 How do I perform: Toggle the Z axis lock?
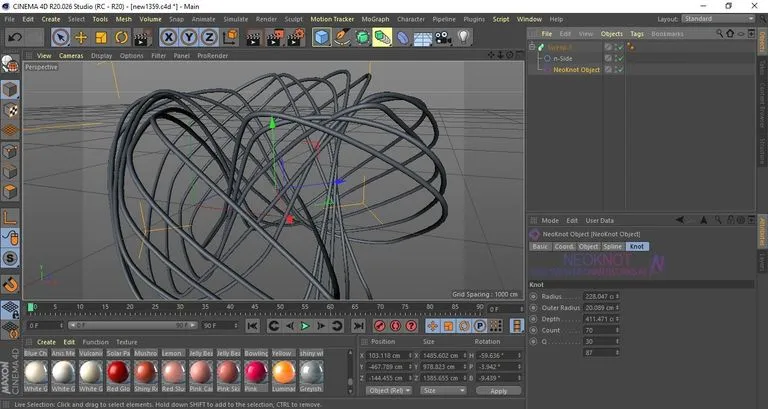click(209, 37)
